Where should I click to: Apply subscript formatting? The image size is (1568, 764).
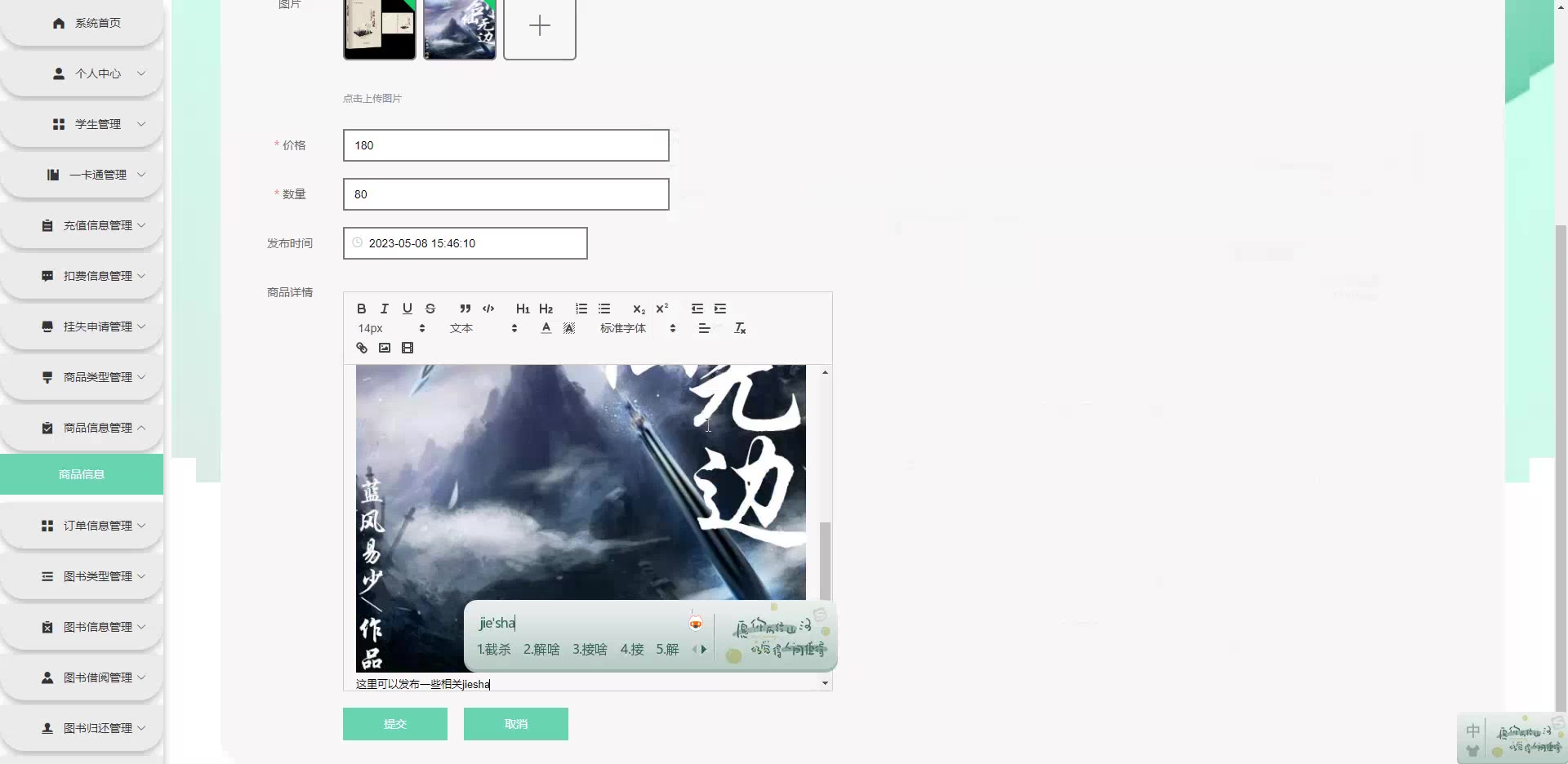(639, 309)
